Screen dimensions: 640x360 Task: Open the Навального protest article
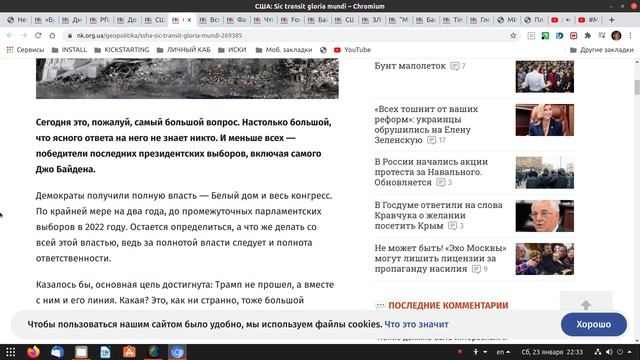[431, 172]
